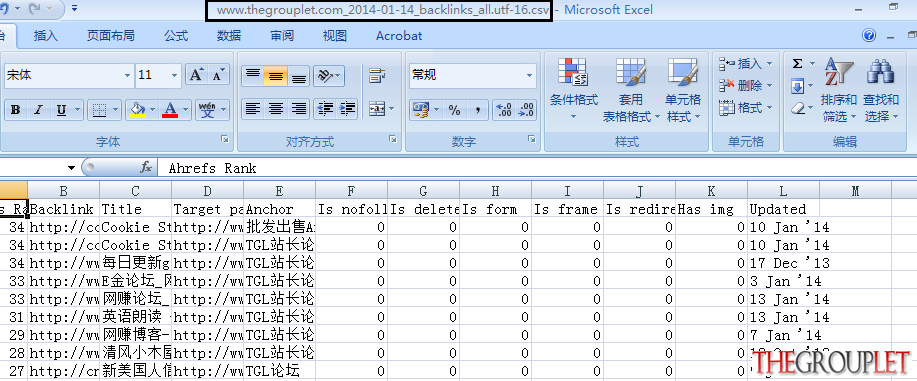Apply yellow fill color bucket
Viewport: 917px width, 381px height.
(x=137, y=110)
